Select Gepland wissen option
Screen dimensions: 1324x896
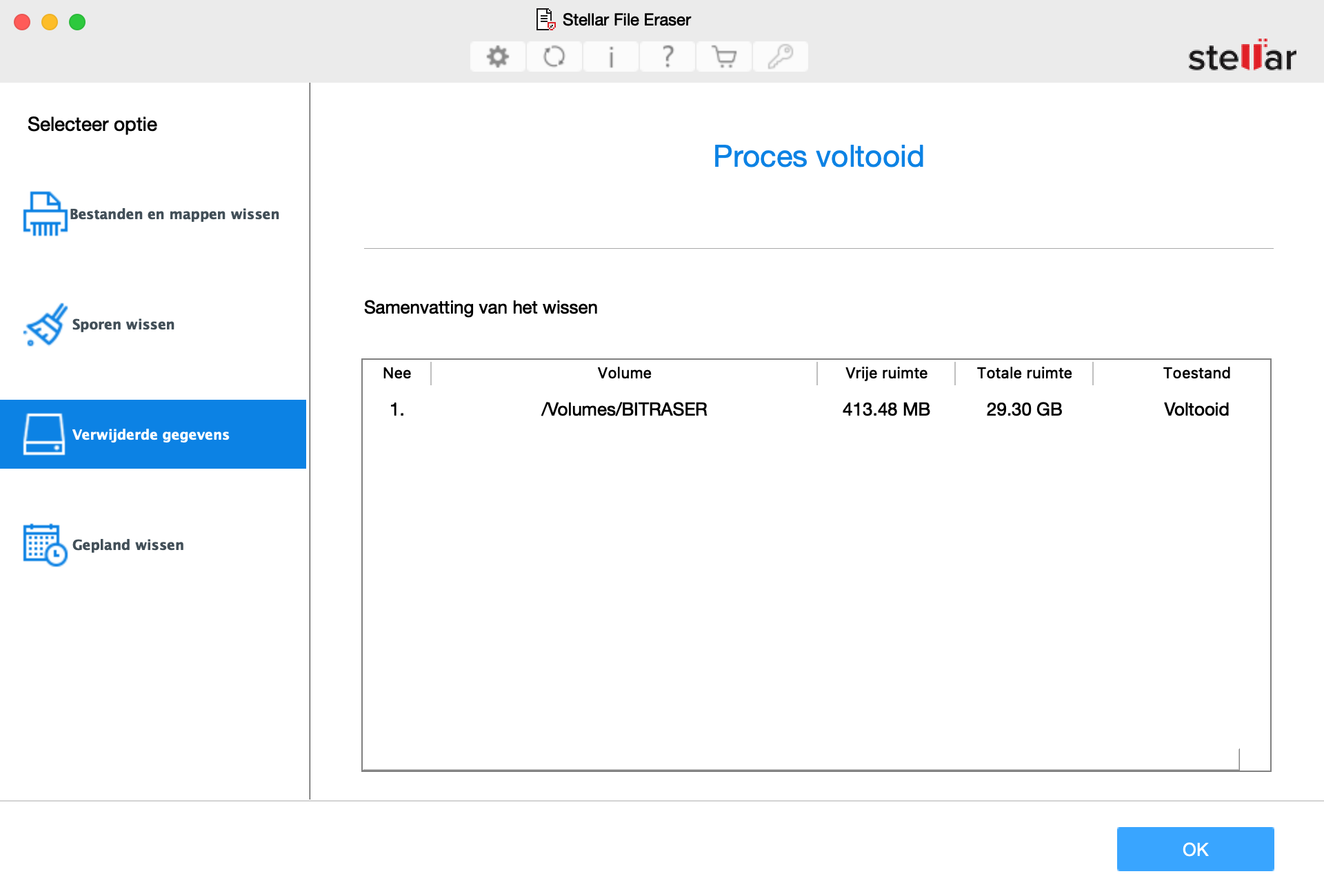[153, 544]
